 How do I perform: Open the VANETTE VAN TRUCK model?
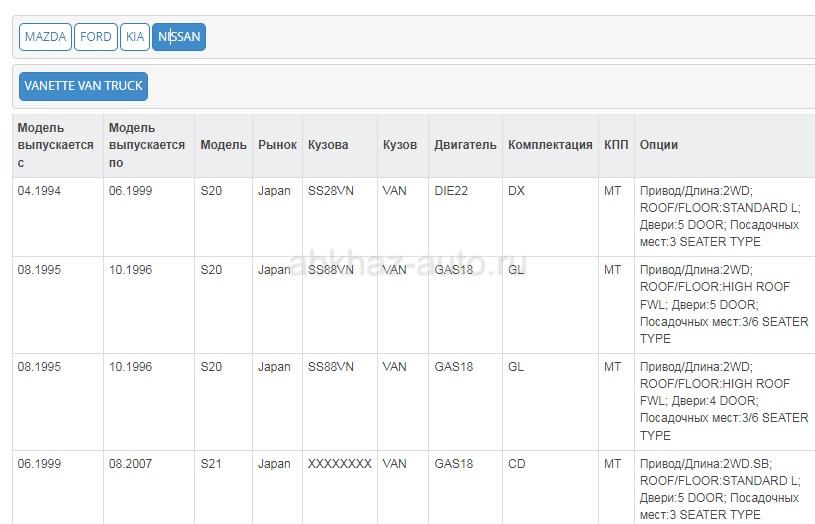point(83,86)
